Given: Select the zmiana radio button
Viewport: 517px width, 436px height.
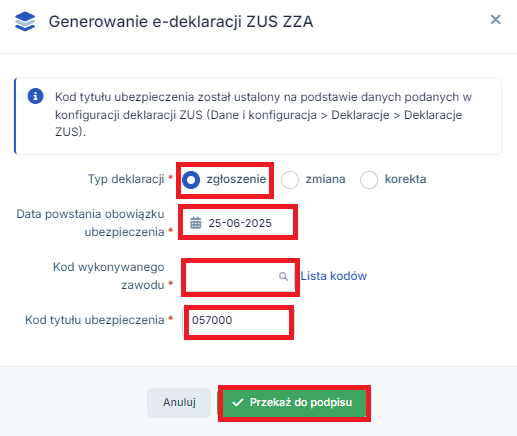Looking at the screenshot, I should click(290, 180).
